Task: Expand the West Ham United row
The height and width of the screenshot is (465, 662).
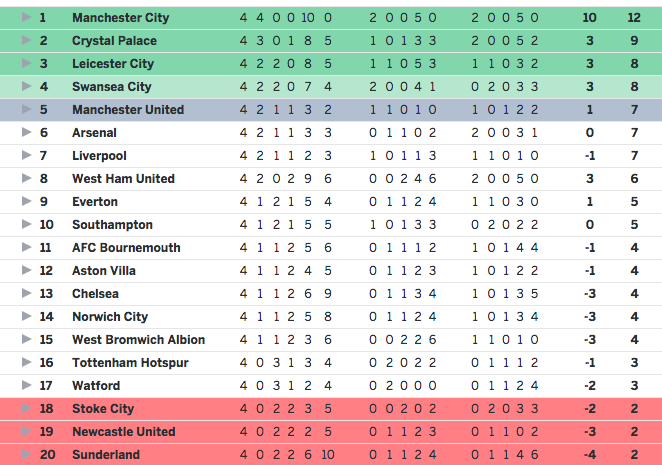Action: click(26, 179)
